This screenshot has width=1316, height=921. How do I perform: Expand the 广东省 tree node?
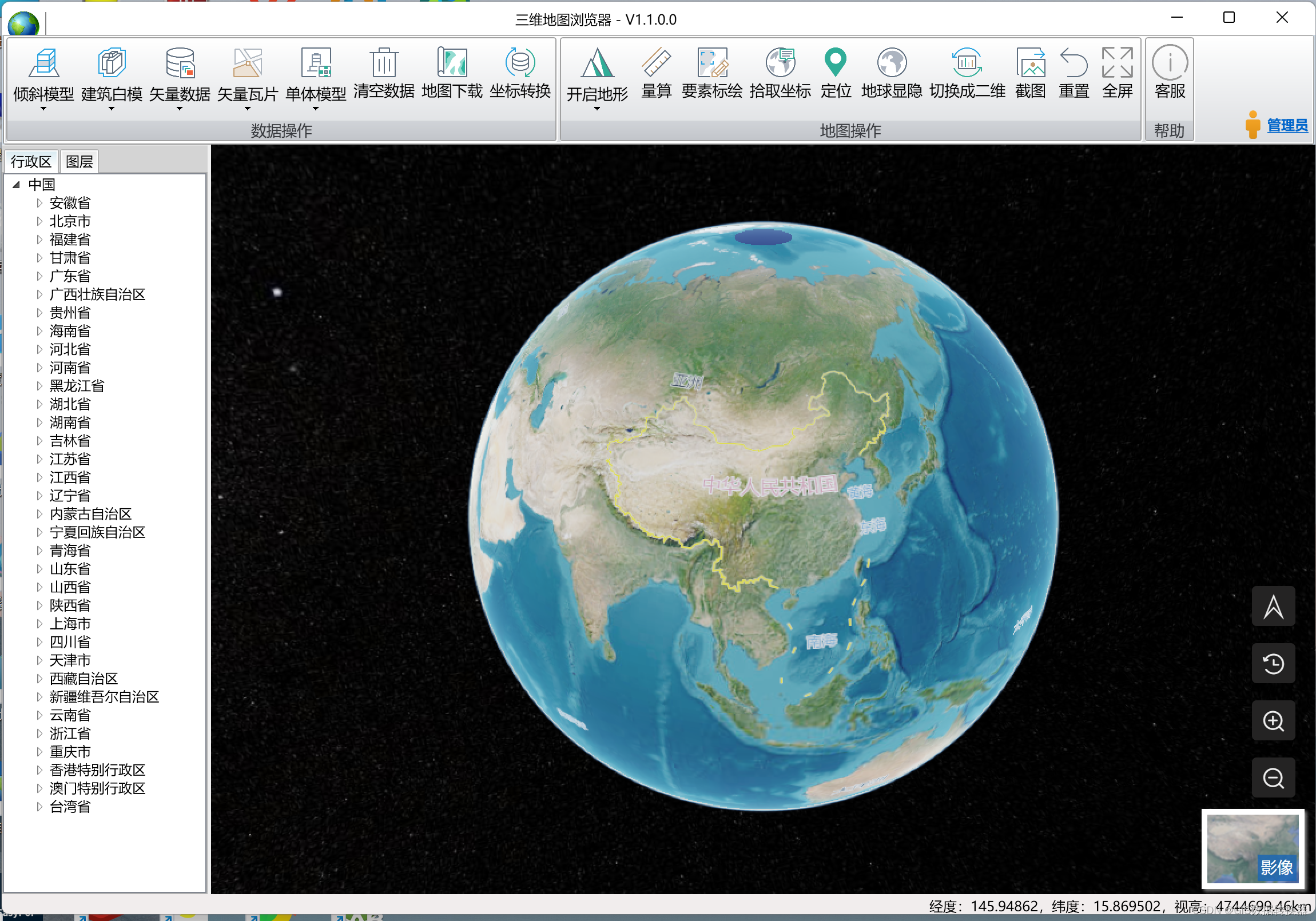pyautogui.click(x=39, y=276)
